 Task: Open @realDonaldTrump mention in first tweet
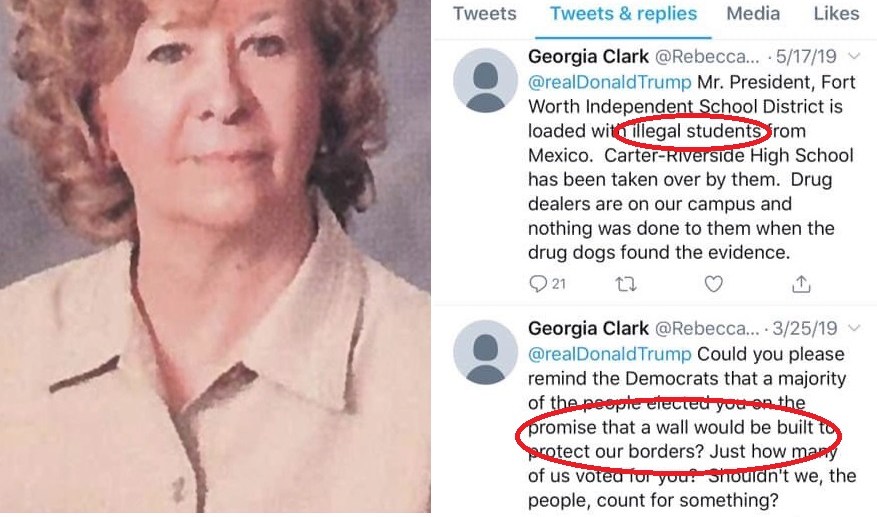pos(610,82)
